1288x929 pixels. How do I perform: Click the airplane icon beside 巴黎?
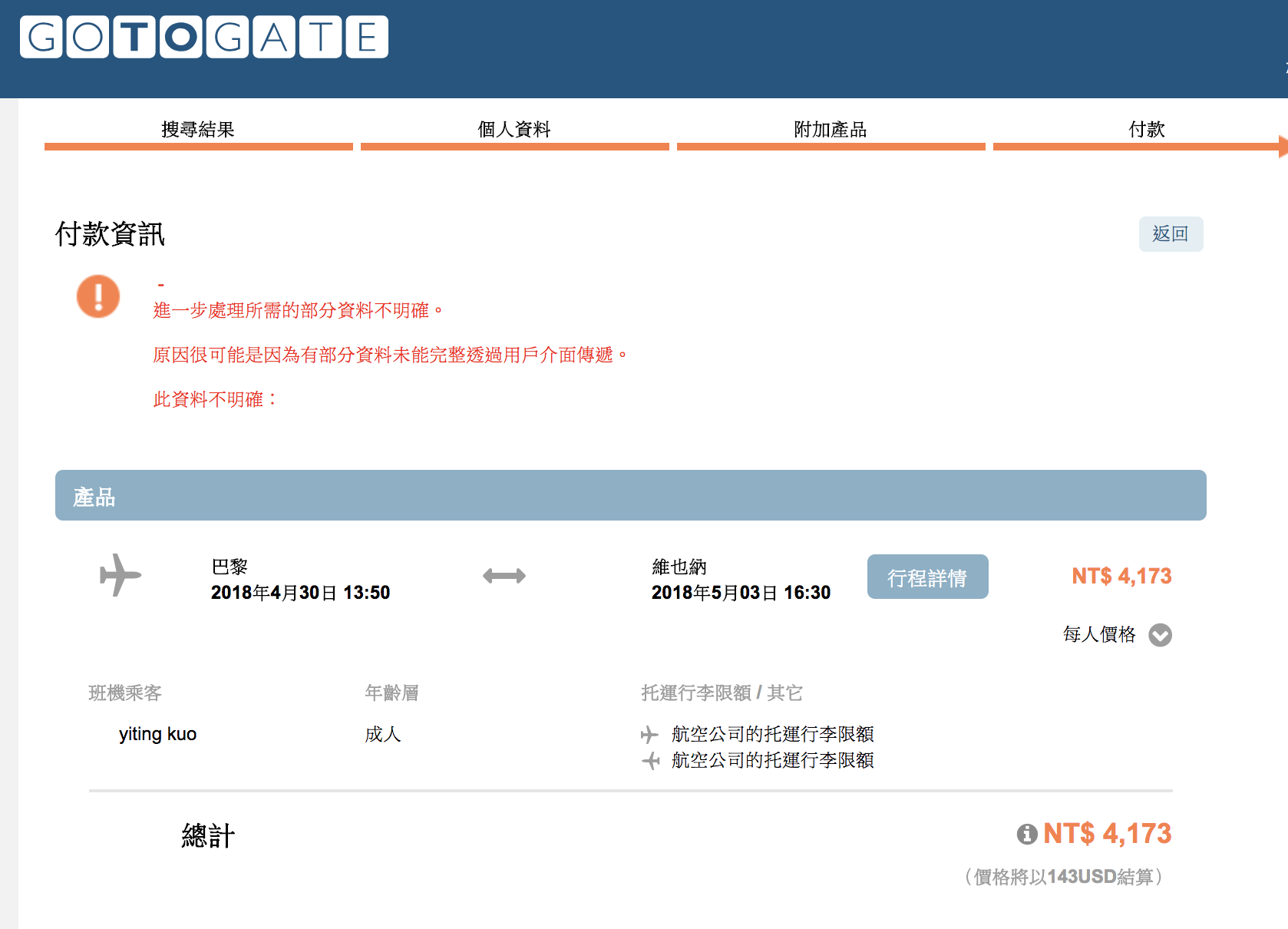coord(121,575)
